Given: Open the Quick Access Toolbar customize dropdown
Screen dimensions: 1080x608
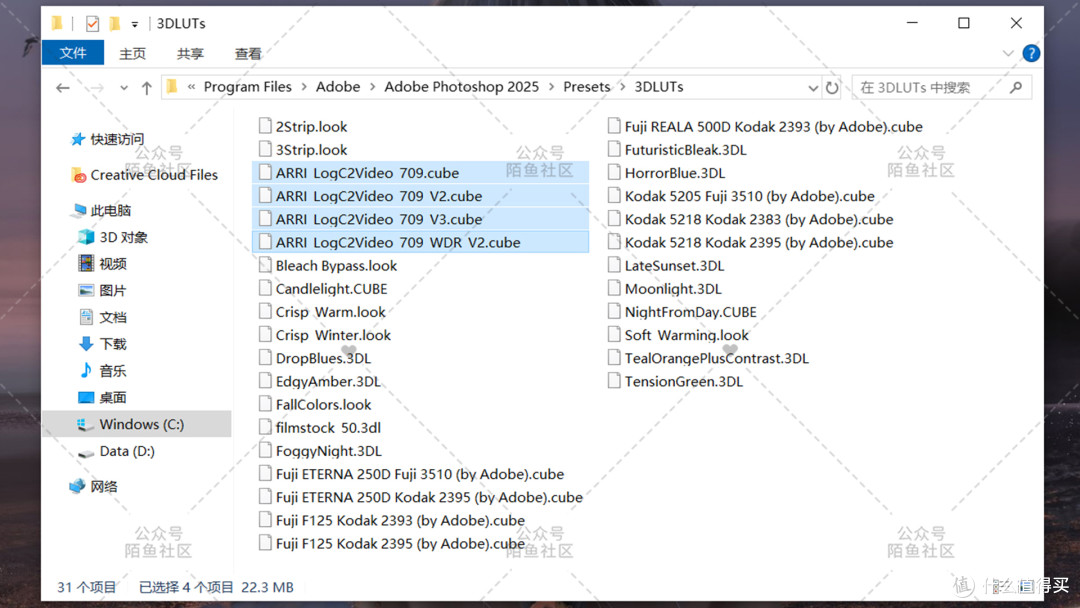Looking at the screenshot, I should pyautogui.click(x=135, y=25).
